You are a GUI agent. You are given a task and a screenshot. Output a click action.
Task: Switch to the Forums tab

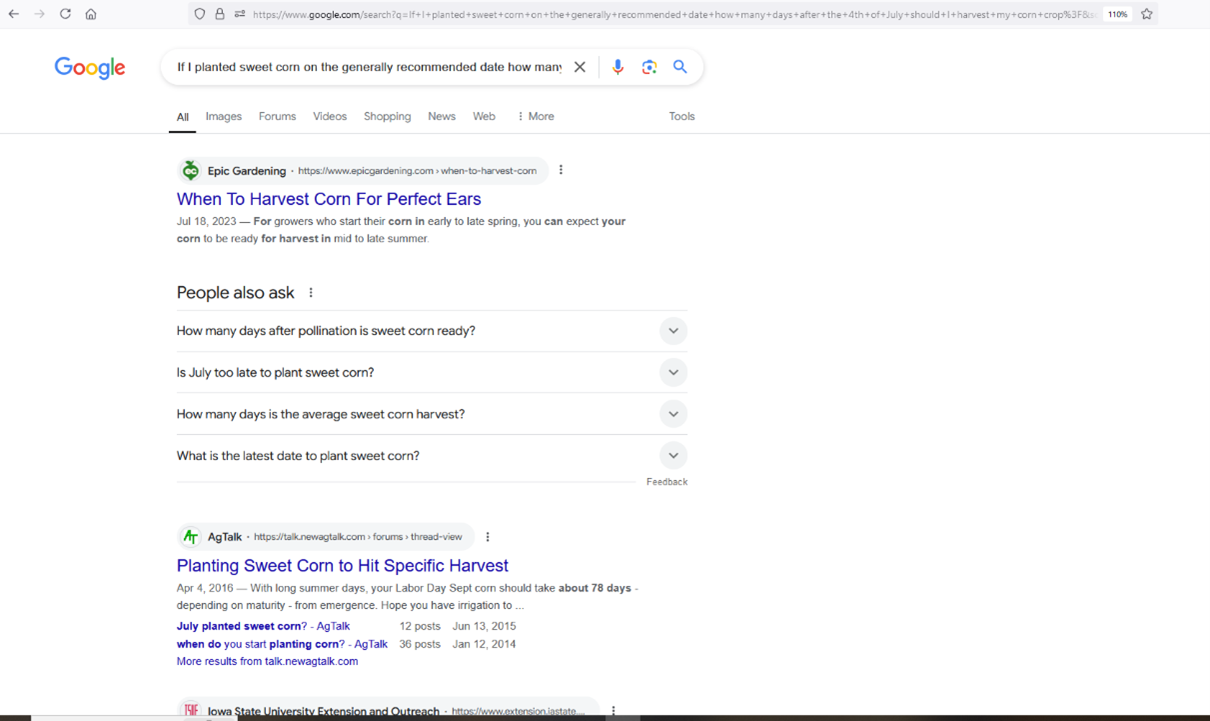[x=277, y=116]
